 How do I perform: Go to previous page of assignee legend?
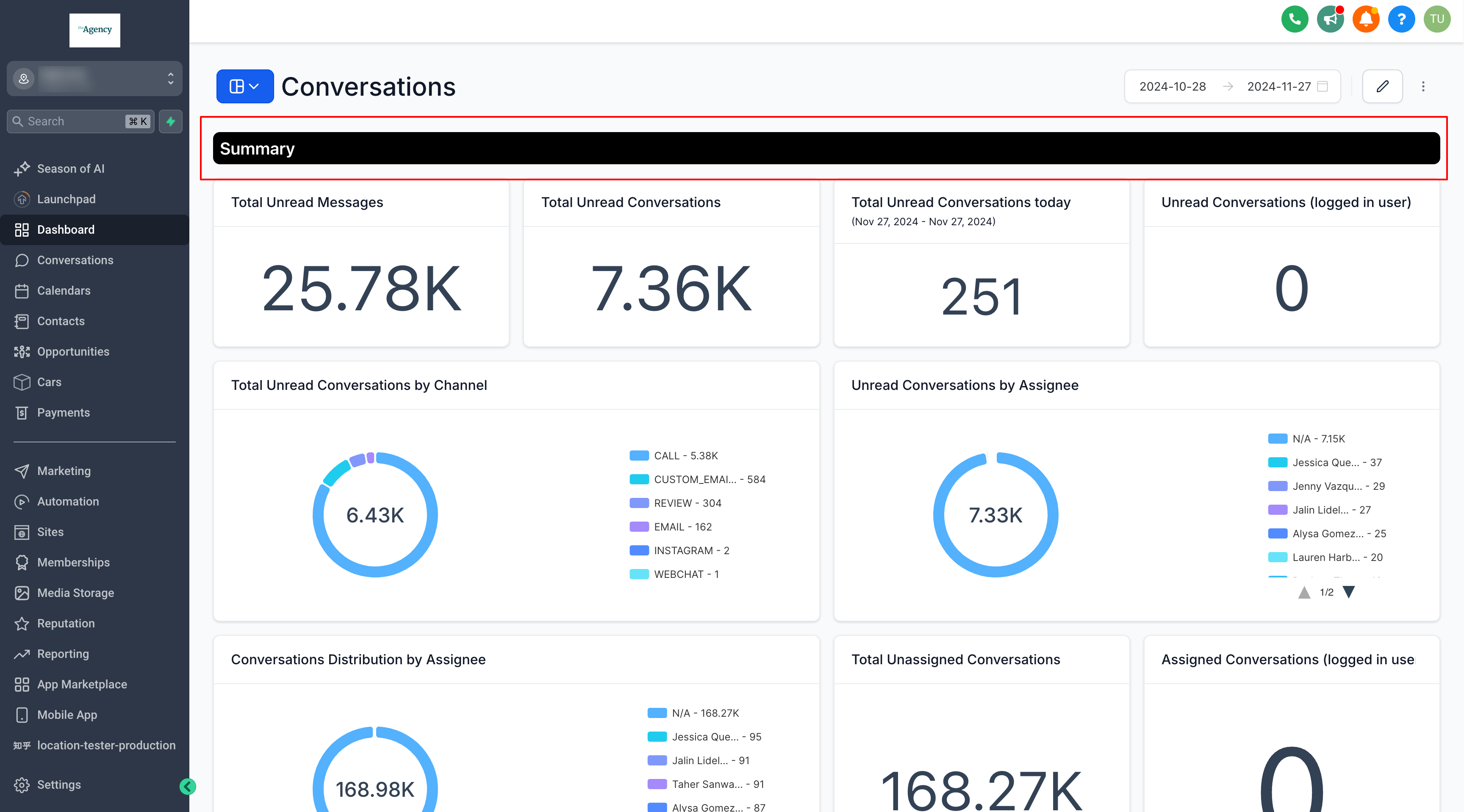(1304, 592)
